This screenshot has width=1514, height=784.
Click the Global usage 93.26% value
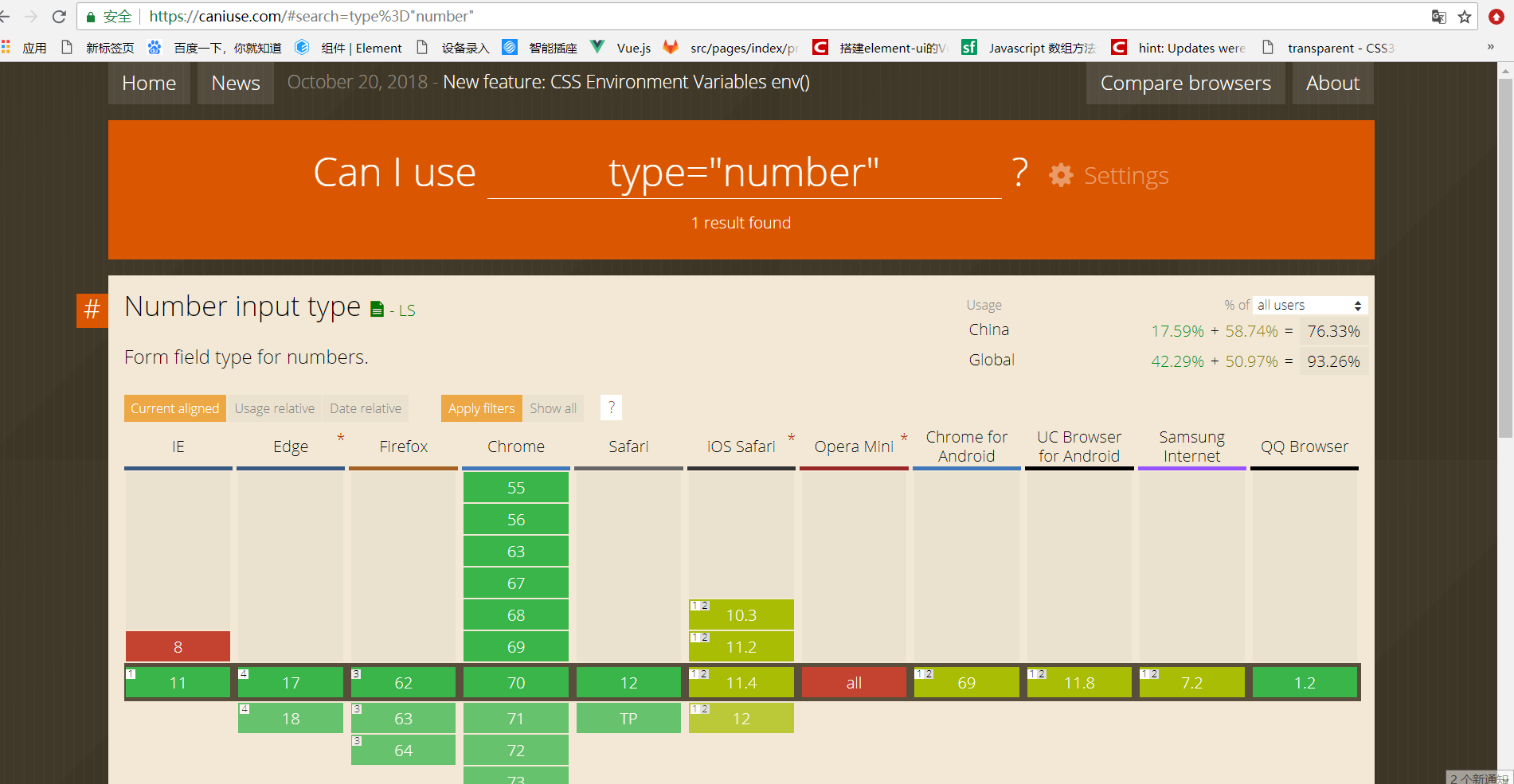click(x=1333, y=361)
